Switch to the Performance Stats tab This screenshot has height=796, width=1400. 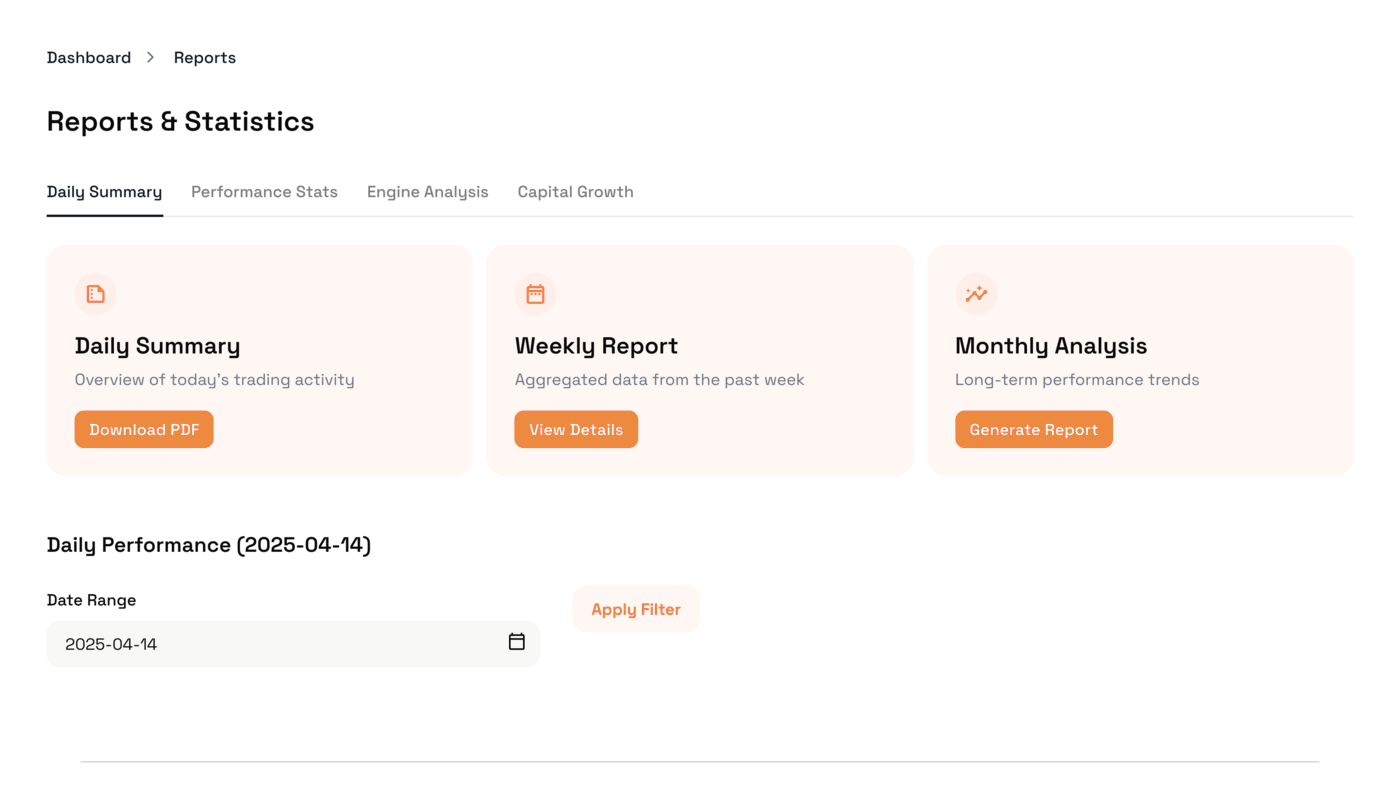click(x=264, y=192)
